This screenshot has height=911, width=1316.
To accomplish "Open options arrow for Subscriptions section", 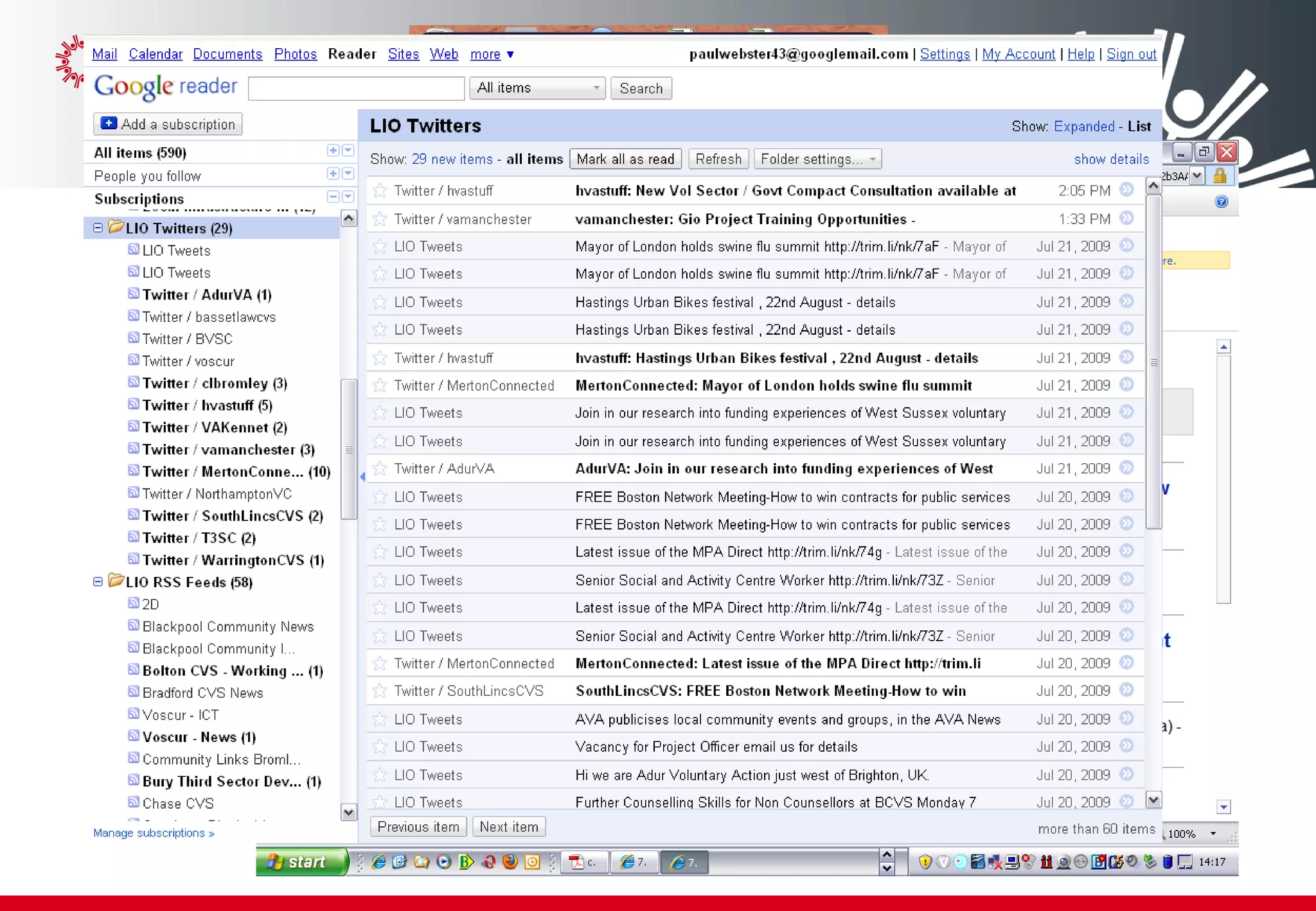I will click(348, 197).
